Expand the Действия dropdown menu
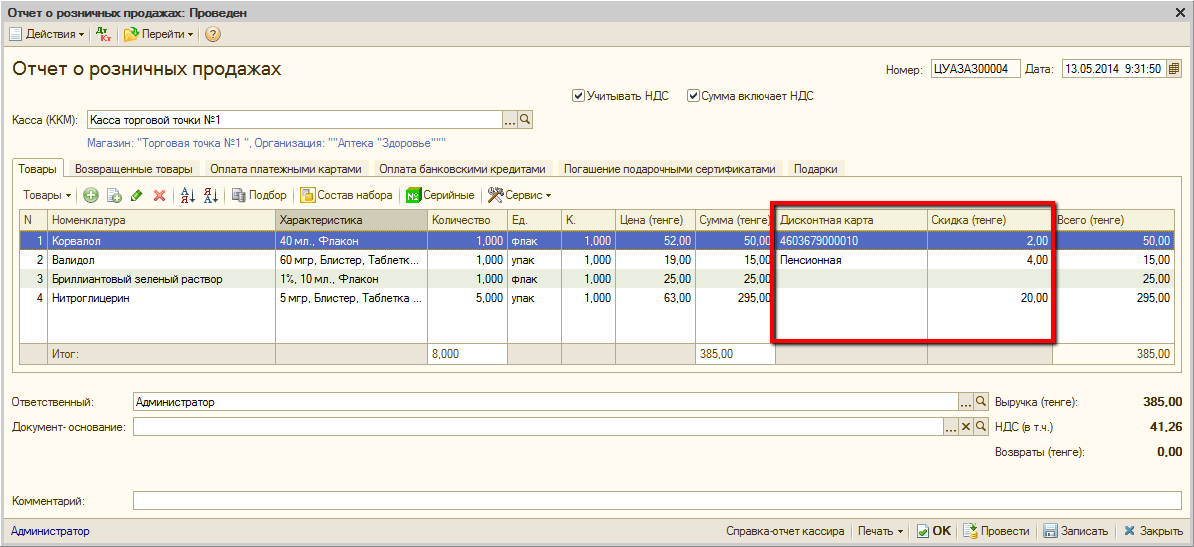This screenshot has width=1194, height=547. point(48,34)
